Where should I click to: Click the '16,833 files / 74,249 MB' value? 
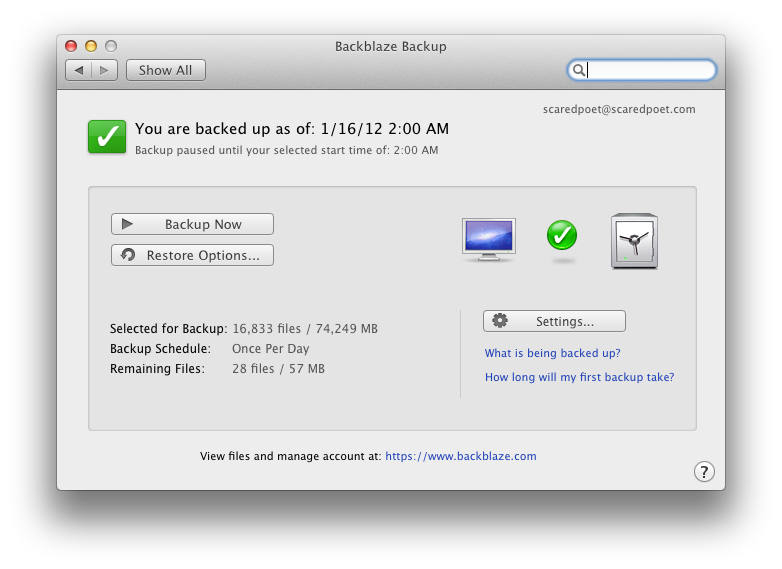[x=305, y=329]
